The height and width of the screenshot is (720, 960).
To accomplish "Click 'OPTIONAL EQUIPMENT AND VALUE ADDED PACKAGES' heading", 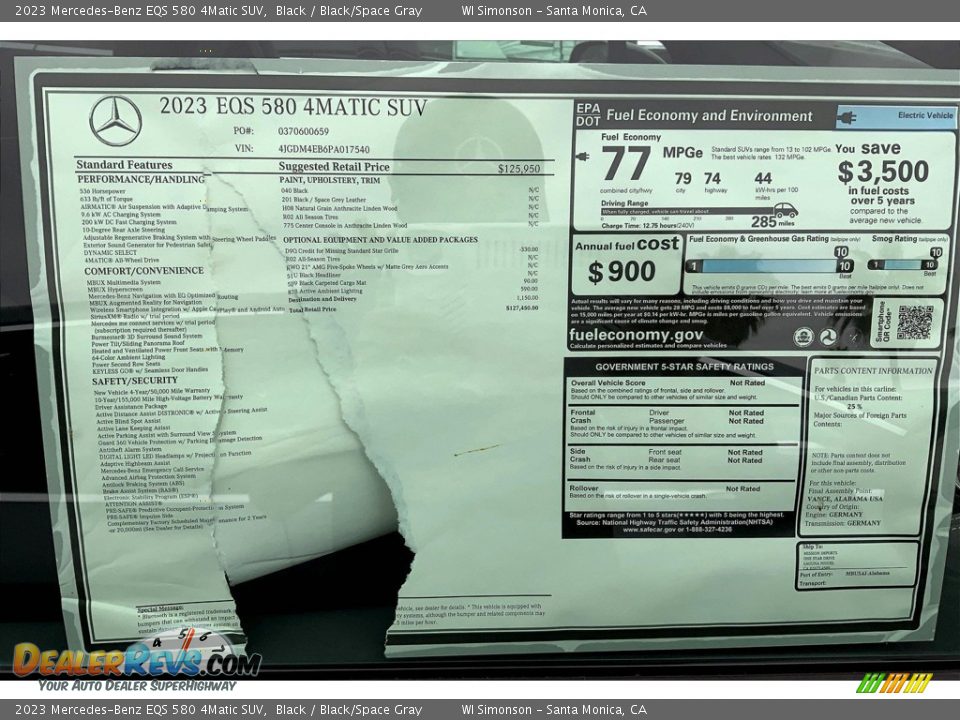I will (x=380, y=240).
